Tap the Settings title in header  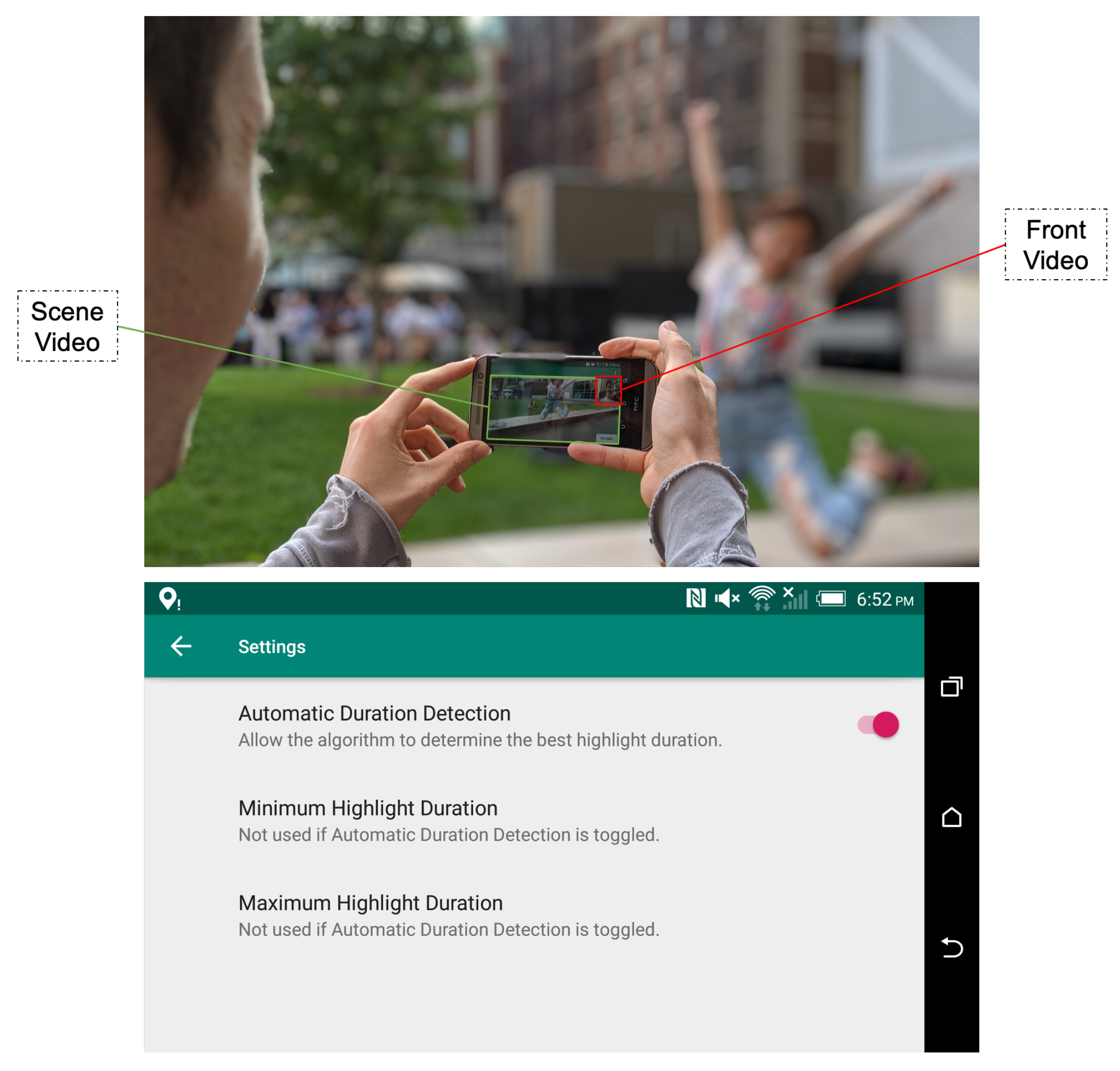click(x=272, y=647)
